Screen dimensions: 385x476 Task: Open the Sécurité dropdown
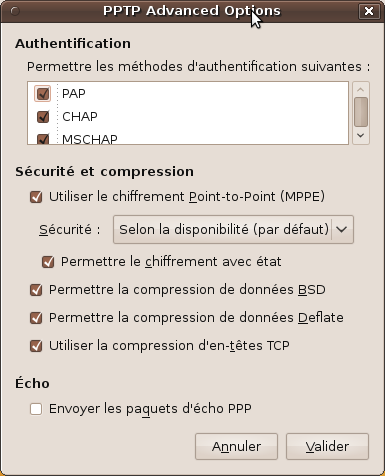(233, 229)
